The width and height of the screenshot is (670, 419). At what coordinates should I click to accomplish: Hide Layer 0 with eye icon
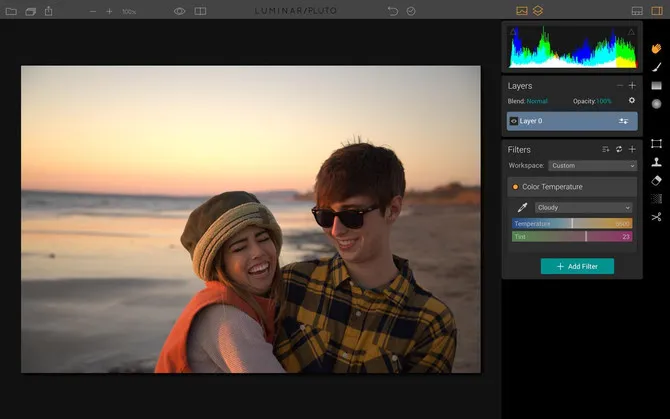[514, 121]
